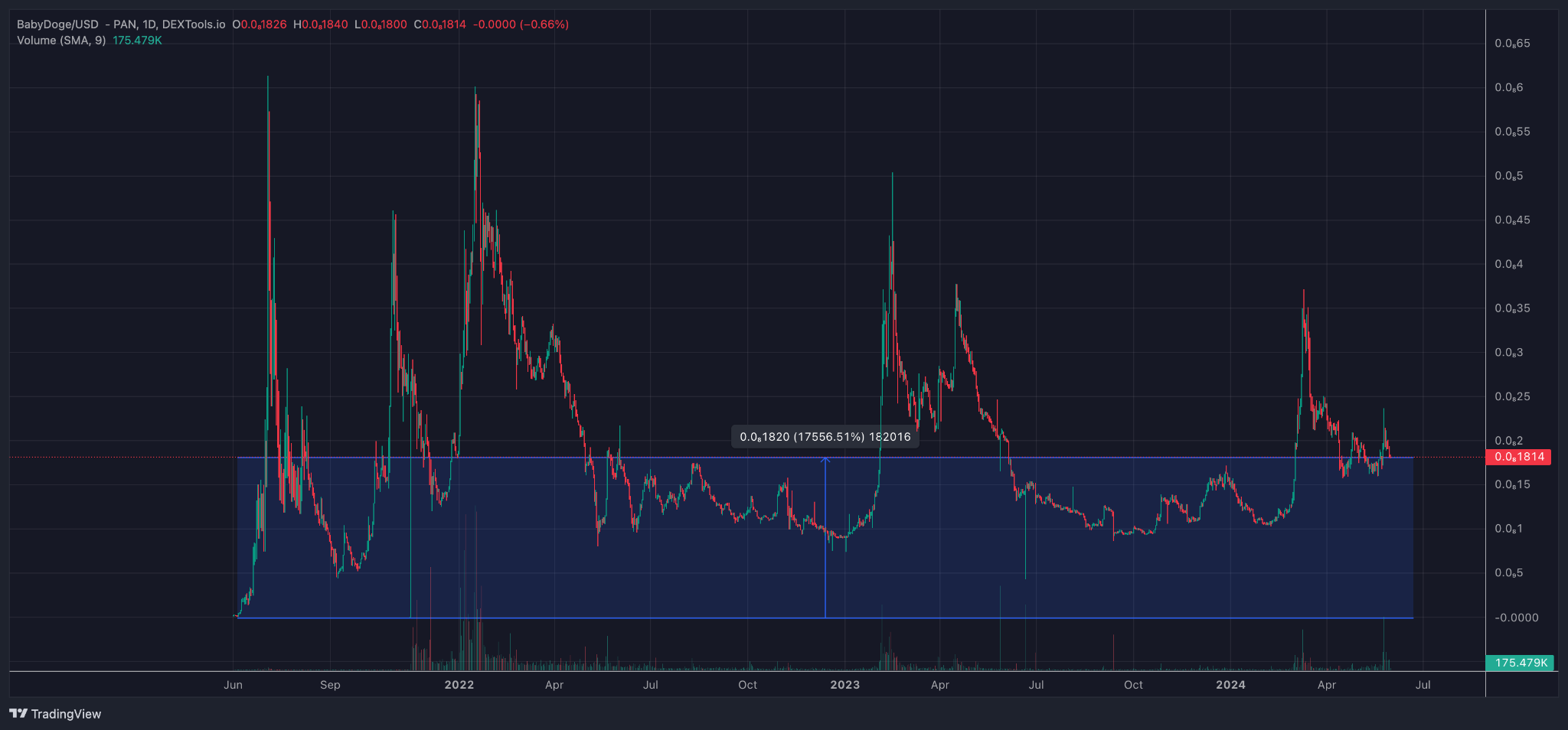Image resolution: width=1568 pixels, height=730 pixels.
Task: Click the change value −0.0000 (−0.66%)
Action: 521,24
